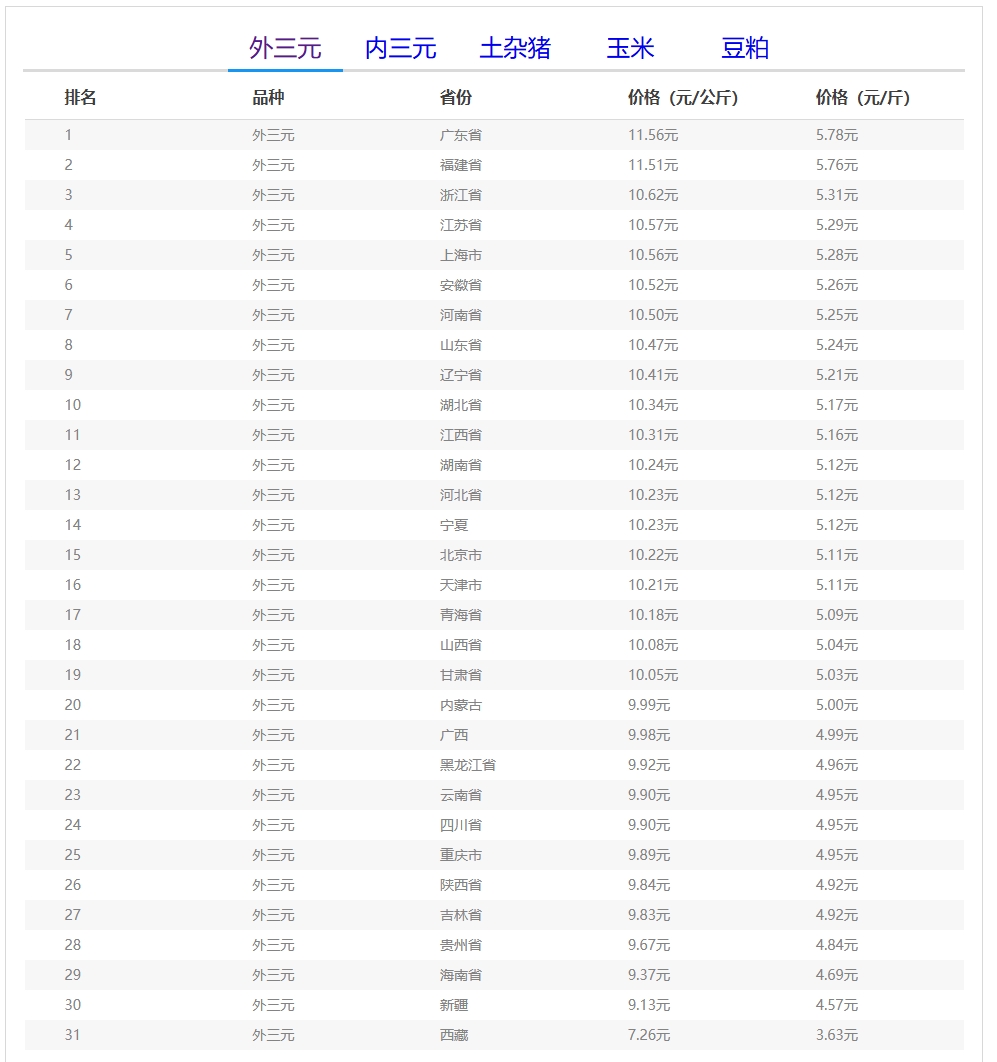Click the 5.78元 price per jin
Image resolution: width=997 pixels, height=1062 pixels.
click(836, 135)
